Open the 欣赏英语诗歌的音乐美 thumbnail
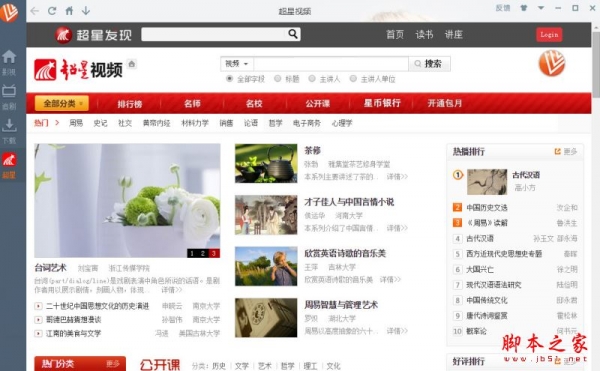 (266, 266)
